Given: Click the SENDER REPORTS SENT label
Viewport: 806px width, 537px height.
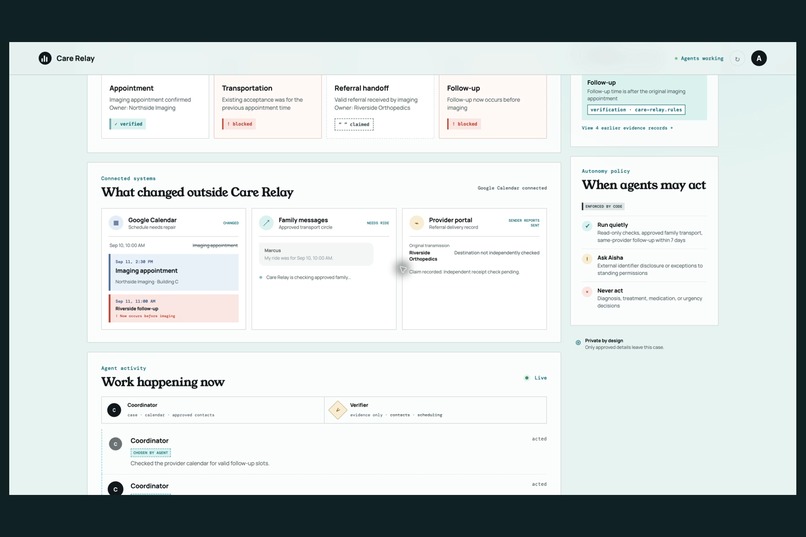Looking at the screenshot, I should point(524,223).
